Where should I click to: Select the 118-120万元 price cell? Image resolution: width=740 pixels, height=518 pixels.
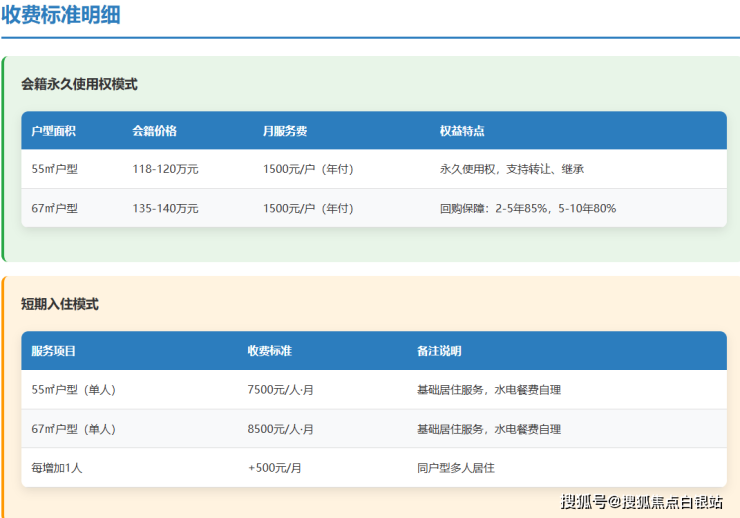[165, 169]
